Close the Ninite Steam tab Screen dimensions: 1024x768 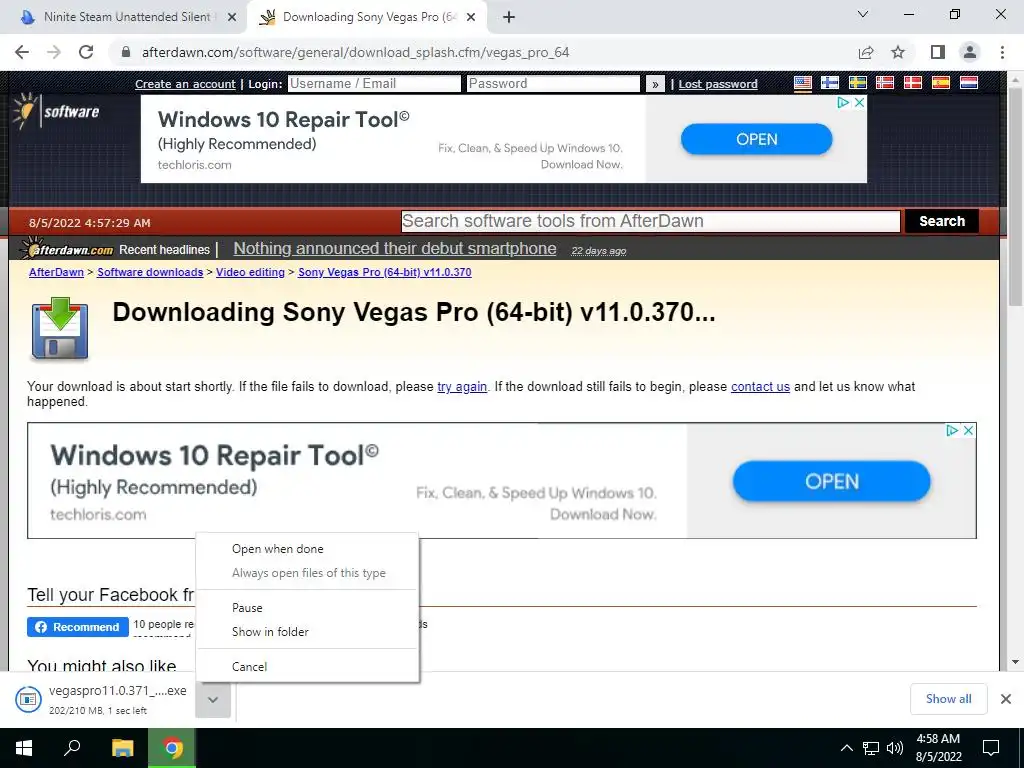point(232,18)
